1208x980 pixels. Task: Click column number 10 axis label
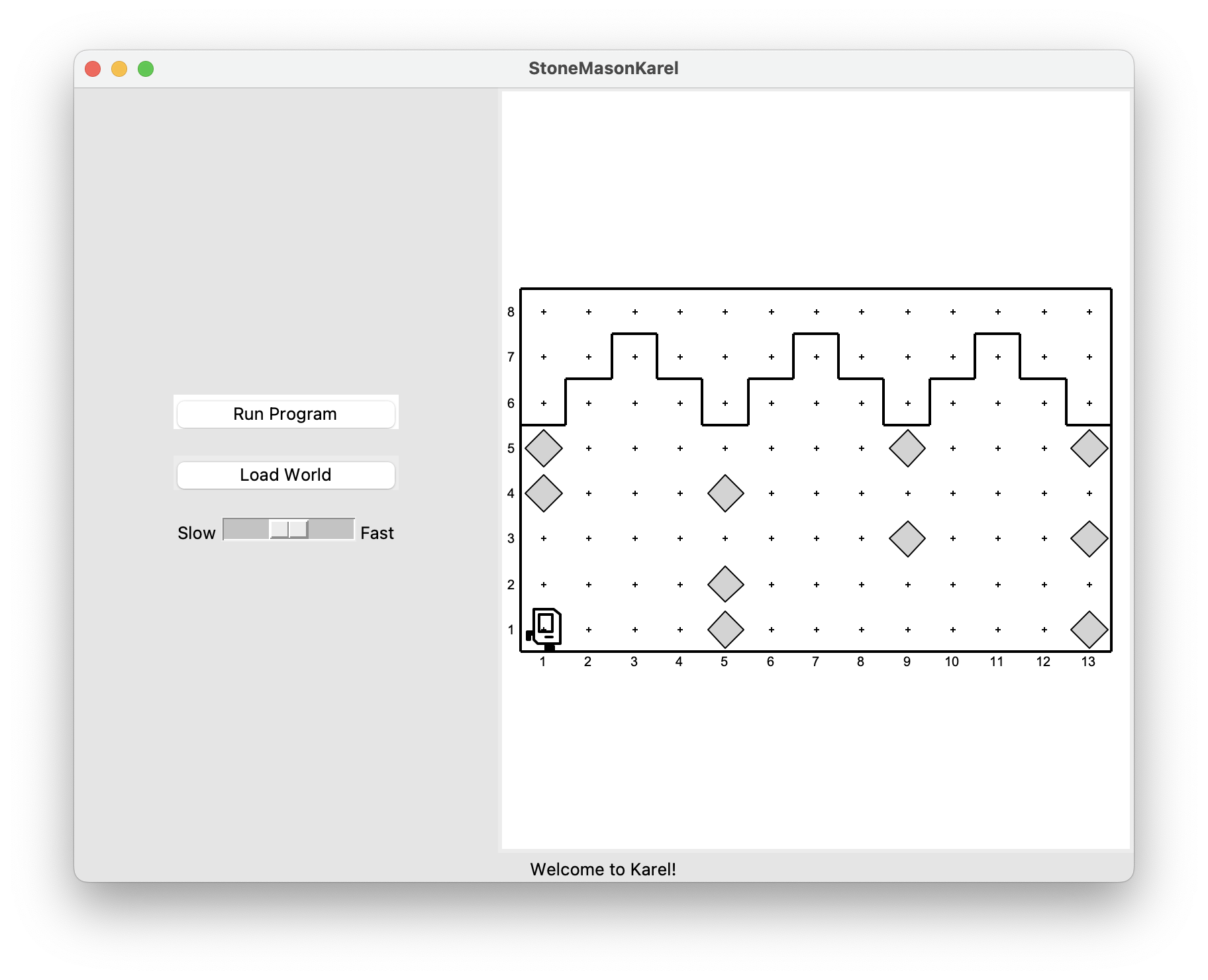tap(952, 661)
